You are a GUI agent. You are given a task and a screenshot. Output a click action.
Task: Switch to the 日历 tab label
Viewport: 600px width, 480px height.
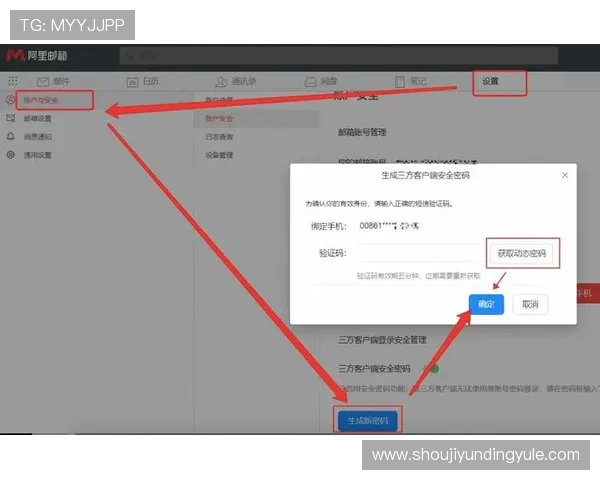150,81
